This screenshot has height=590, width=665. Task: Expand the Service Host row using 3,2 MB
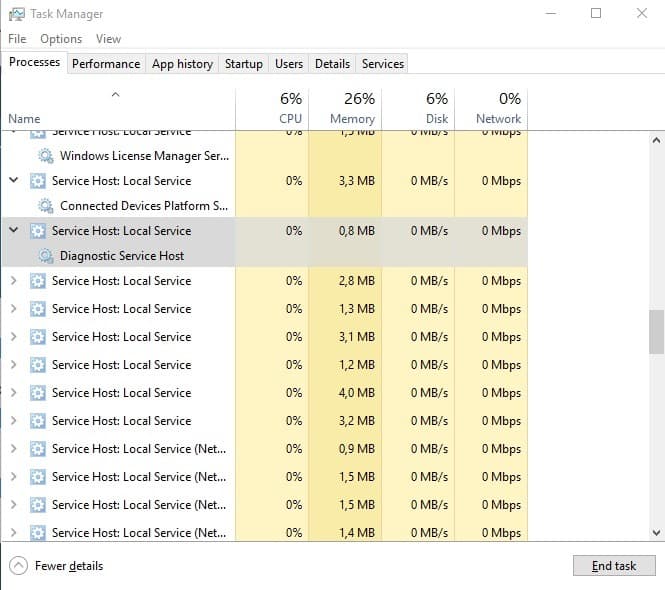(x=14, y=421)
